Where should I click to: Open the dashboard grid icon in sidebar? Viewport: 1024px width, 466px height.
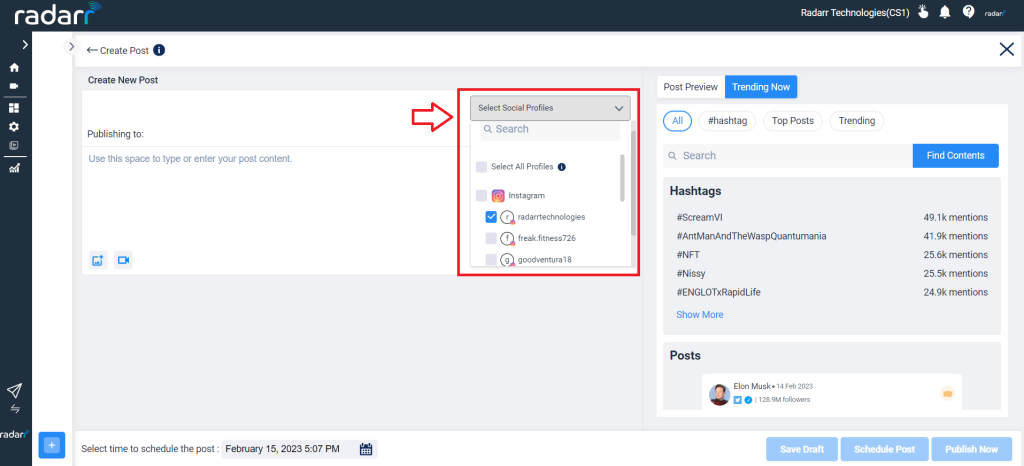(x=14, y=108)
